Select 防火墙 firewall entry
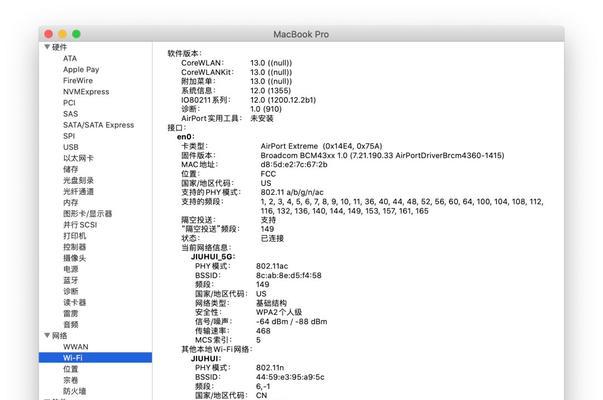This screenshot has height=400, width=603. (75, 391)
